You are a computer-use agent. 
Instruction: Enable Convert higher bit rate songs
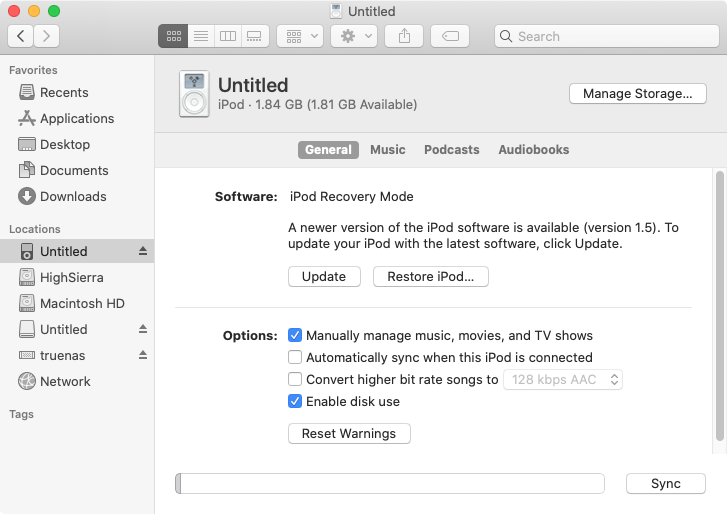(295, 379)
